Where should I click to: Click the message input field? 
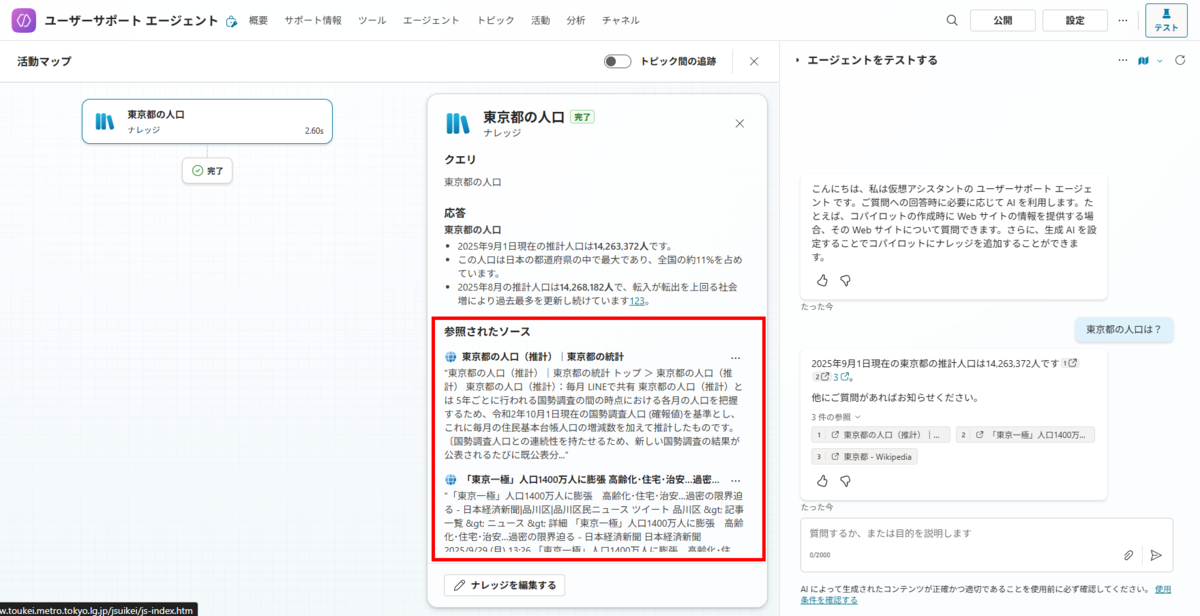point(987,533)
